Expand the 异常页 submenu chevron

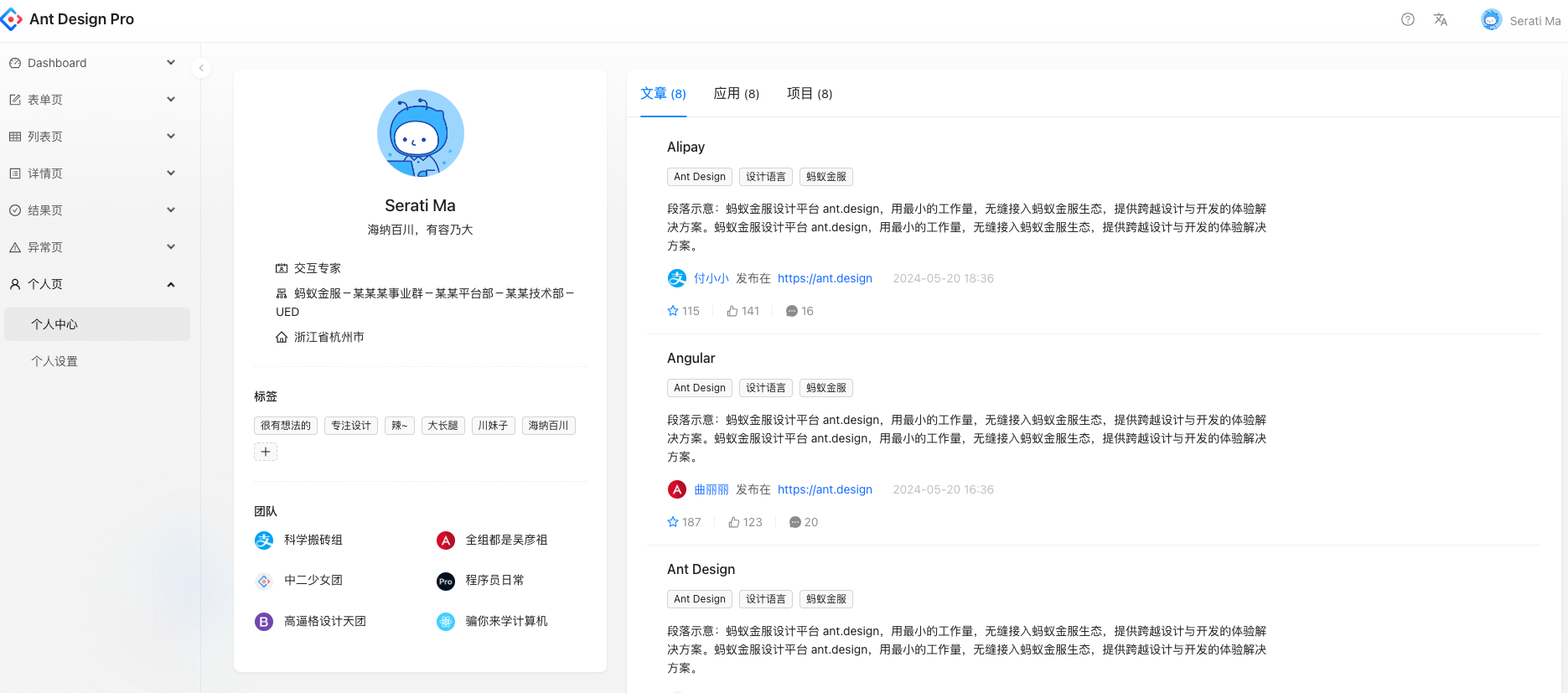coord(171,247)
